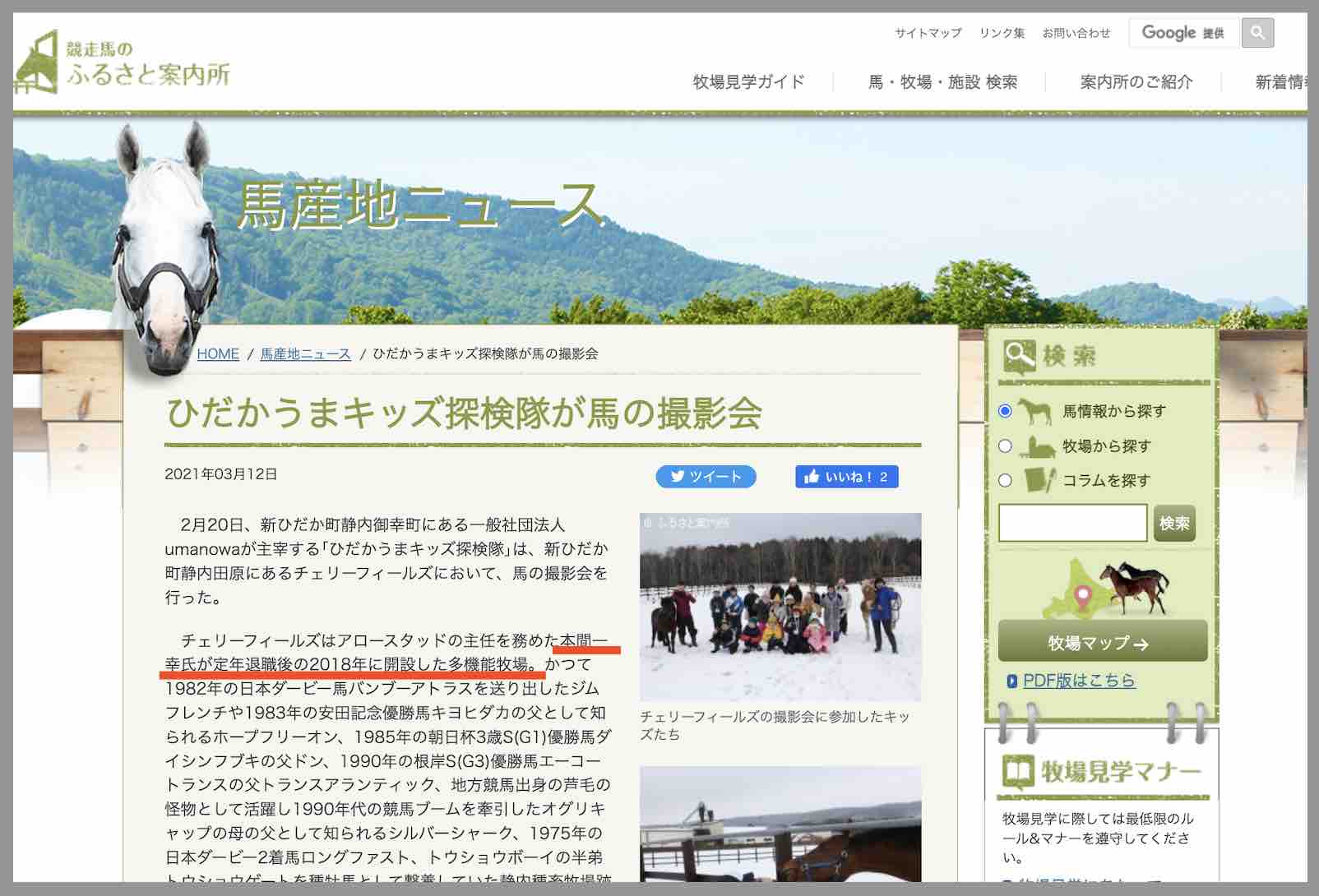Image resolution: width=1319 pixels, height=896 pixels.
Task: Select the 馬情報から探す radio option
Action: point(1004,410)
